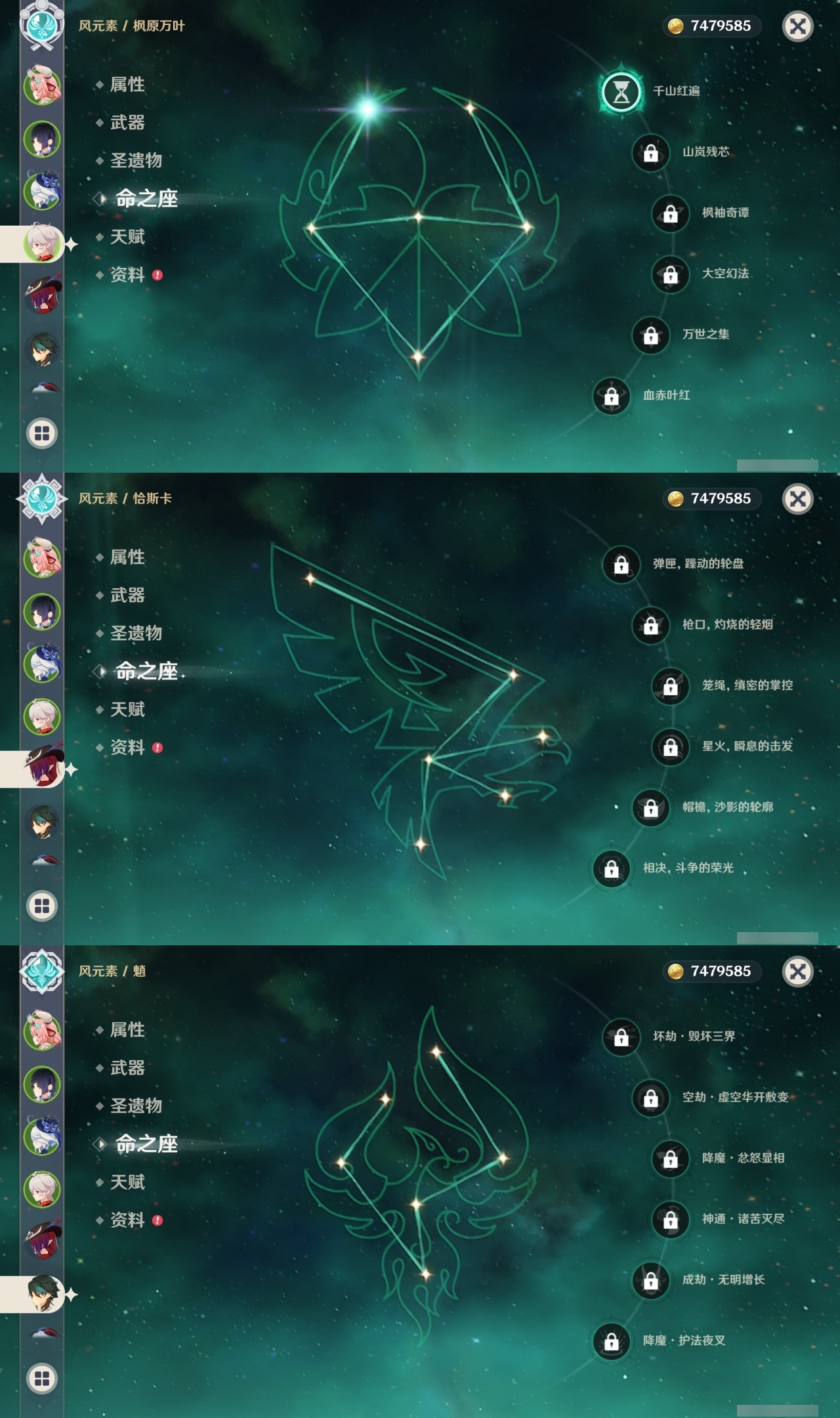This screenshot has width=840, height=1418.
Task: Choose the 相决, 斗争的荣光 locked node
Action: click(x=611, y=869)
